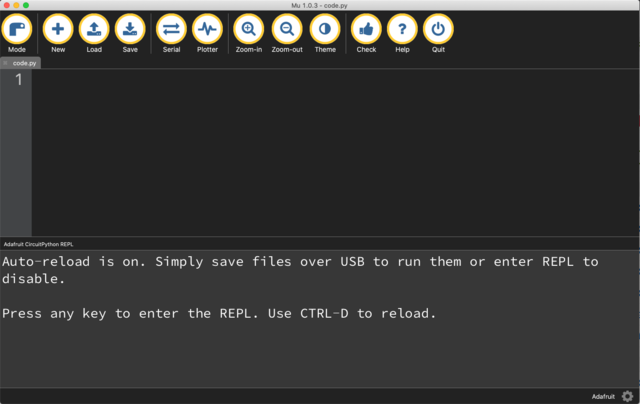Minimize the window with yellow button

16,5
